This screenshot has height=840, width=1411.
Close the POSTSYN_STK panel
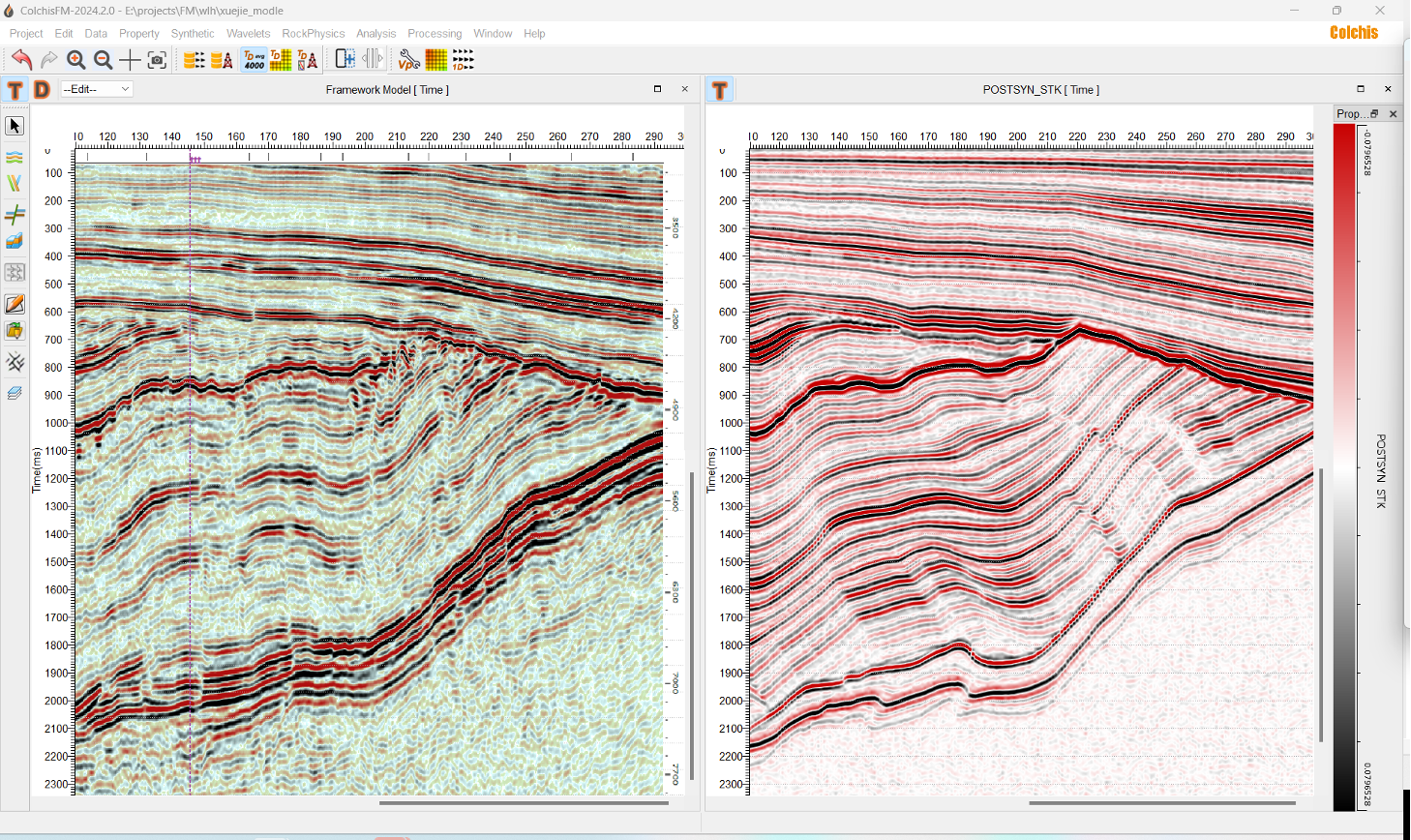pyautogui.click(x=1388, y=89)
